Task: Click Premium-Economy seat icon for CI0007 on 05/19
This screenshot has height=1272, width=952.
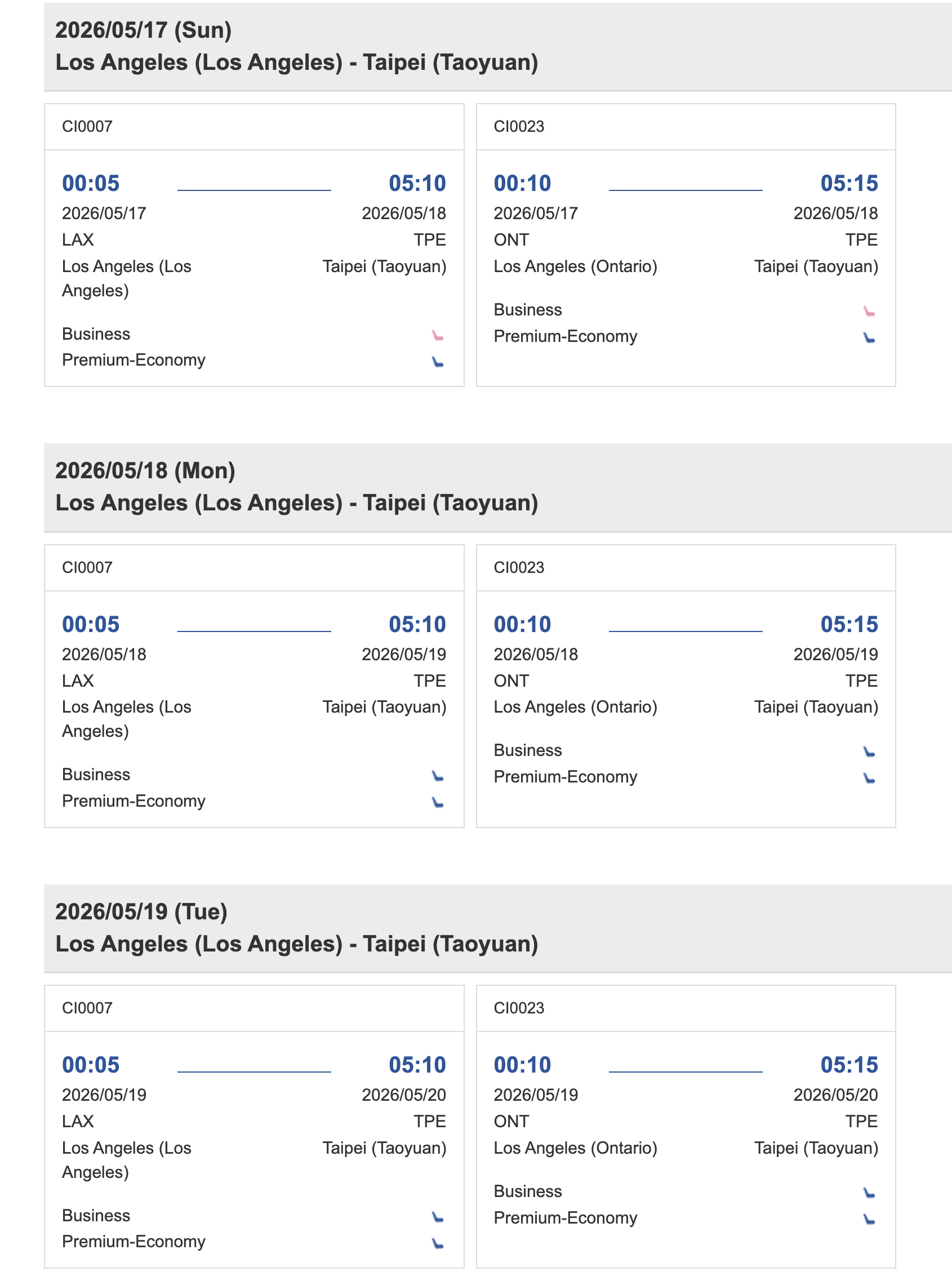Action: pos(438,1244)
